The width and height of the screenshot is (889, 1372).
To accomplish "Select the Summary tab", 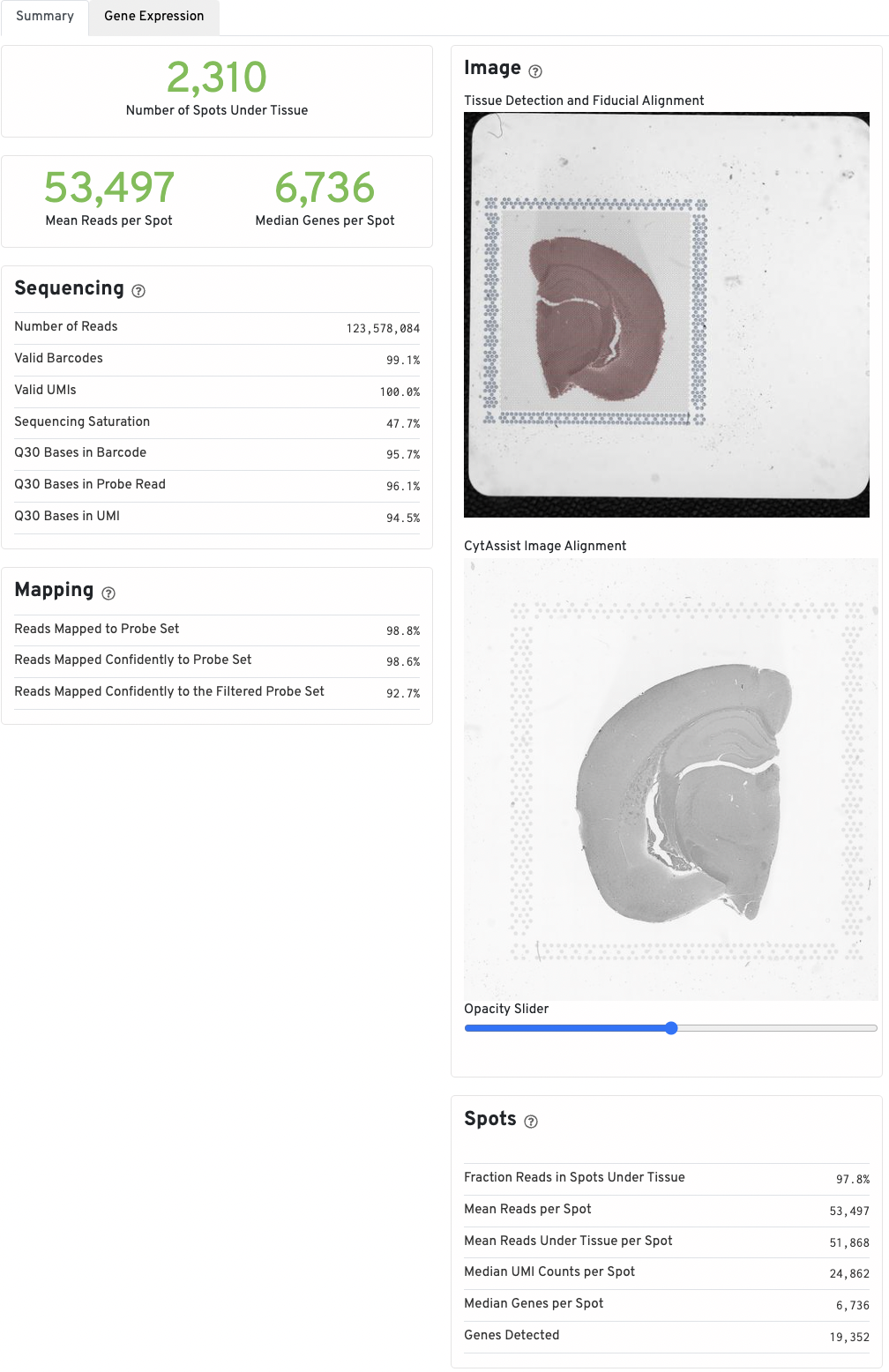I will coord(45,17).
